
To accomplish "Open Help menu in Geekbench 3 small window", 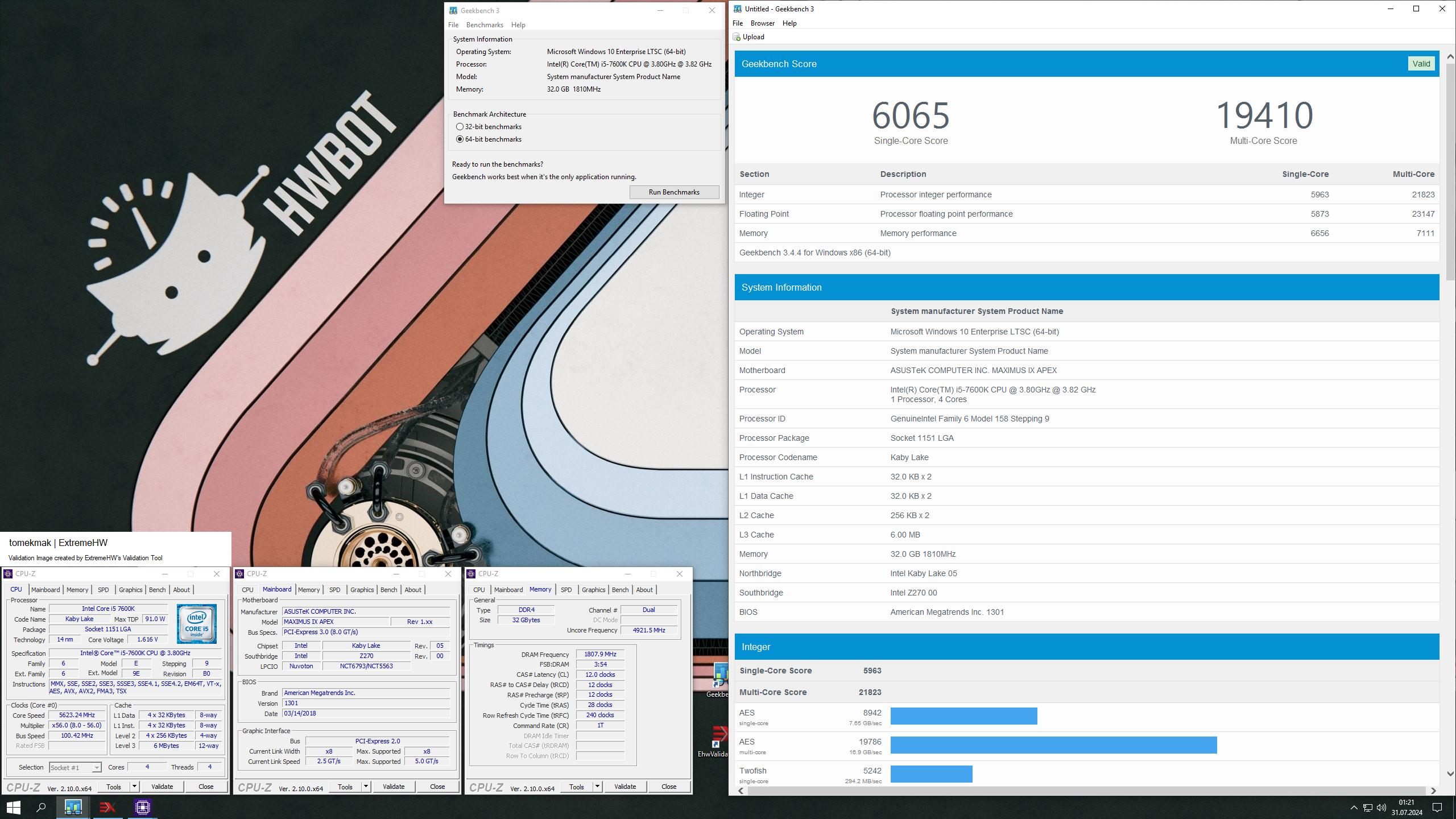I will point(518,25).
